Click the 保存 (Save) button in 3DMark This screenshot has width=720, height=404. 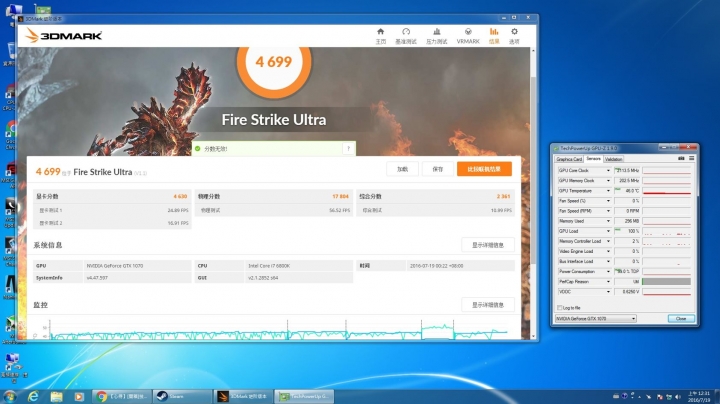(438, 169)
